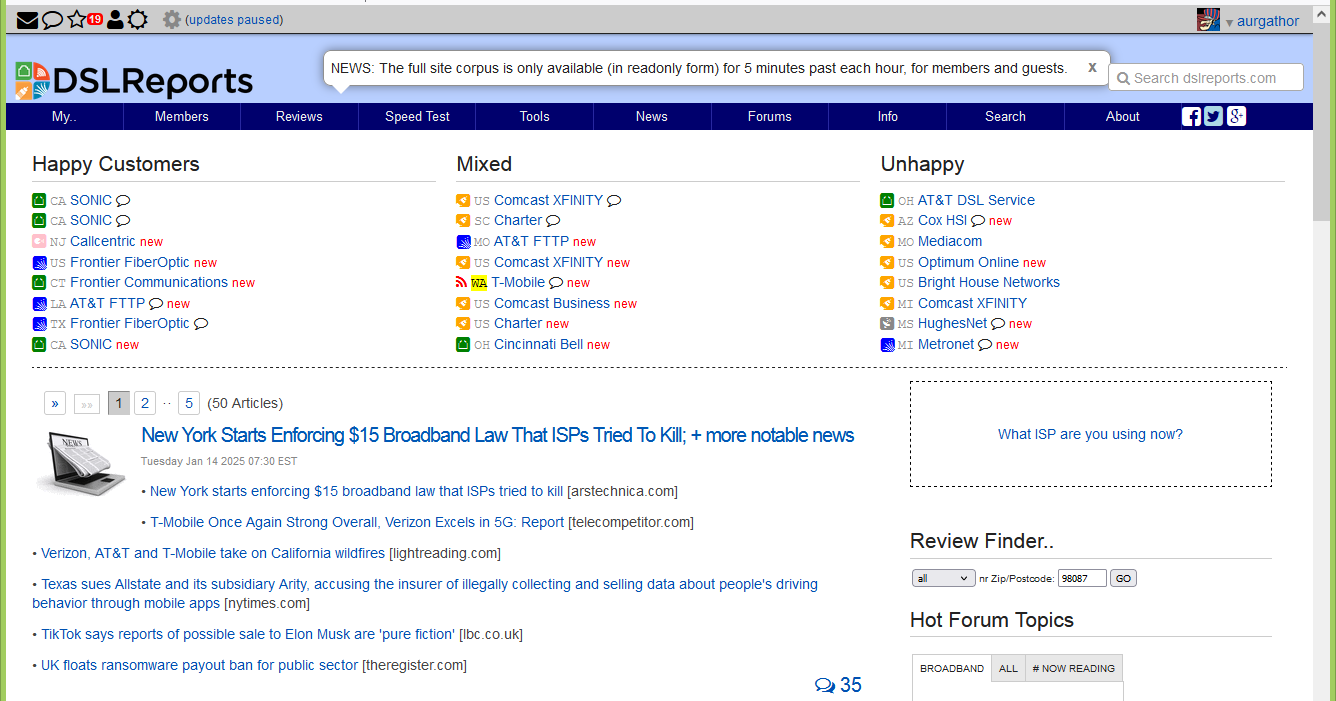Go to Speed Test in navigation bar

(417, 116)
